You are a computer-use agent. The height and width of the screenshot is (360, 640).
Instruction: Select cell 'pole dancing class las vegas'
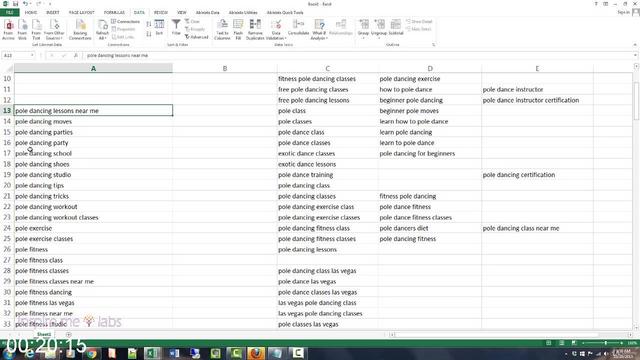point(327,271)
